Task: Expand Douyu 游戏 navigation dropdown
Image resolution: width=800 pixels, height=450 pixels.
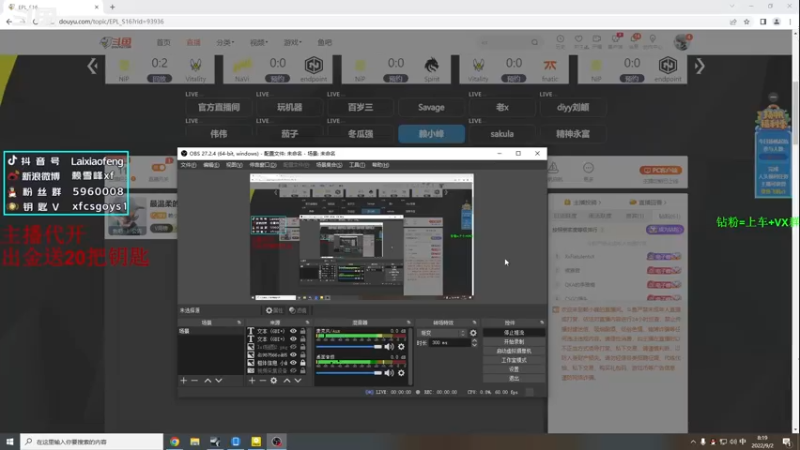Action: pos(292,42)
